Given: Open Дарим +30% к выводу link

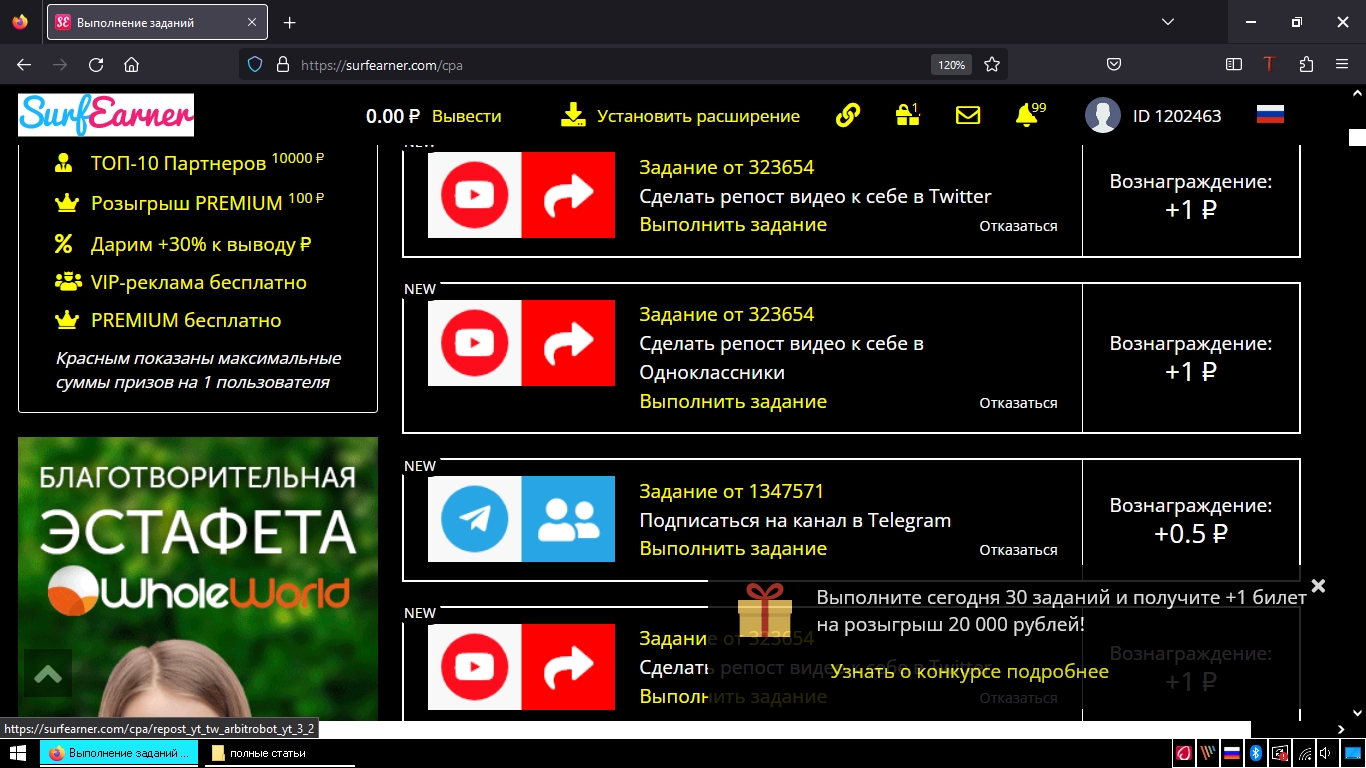Looking at the screenshot, I should 201,244.
